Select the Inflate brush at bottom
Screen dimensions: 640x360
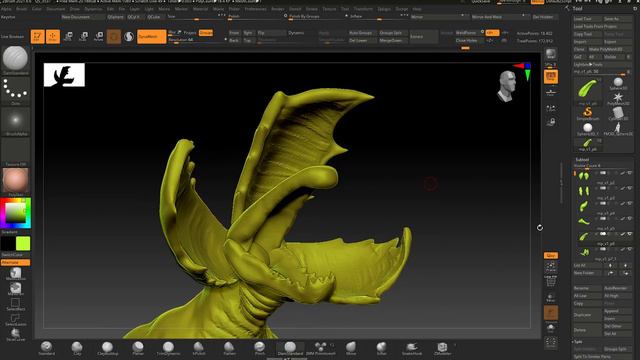click(x=381, y=348)
